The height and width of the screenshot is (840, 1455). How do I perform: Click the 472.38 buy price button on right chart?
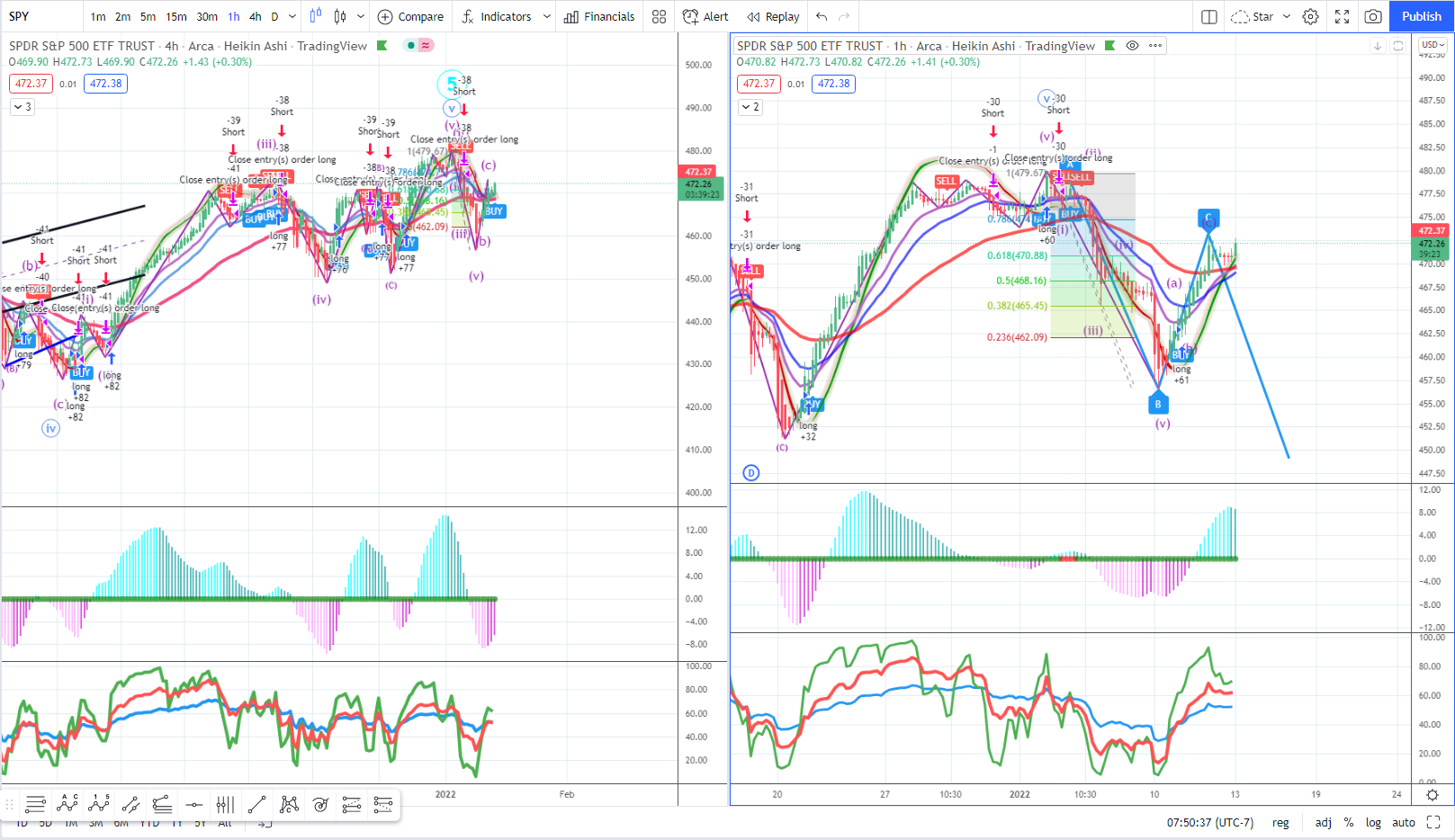tap(834, 84)
